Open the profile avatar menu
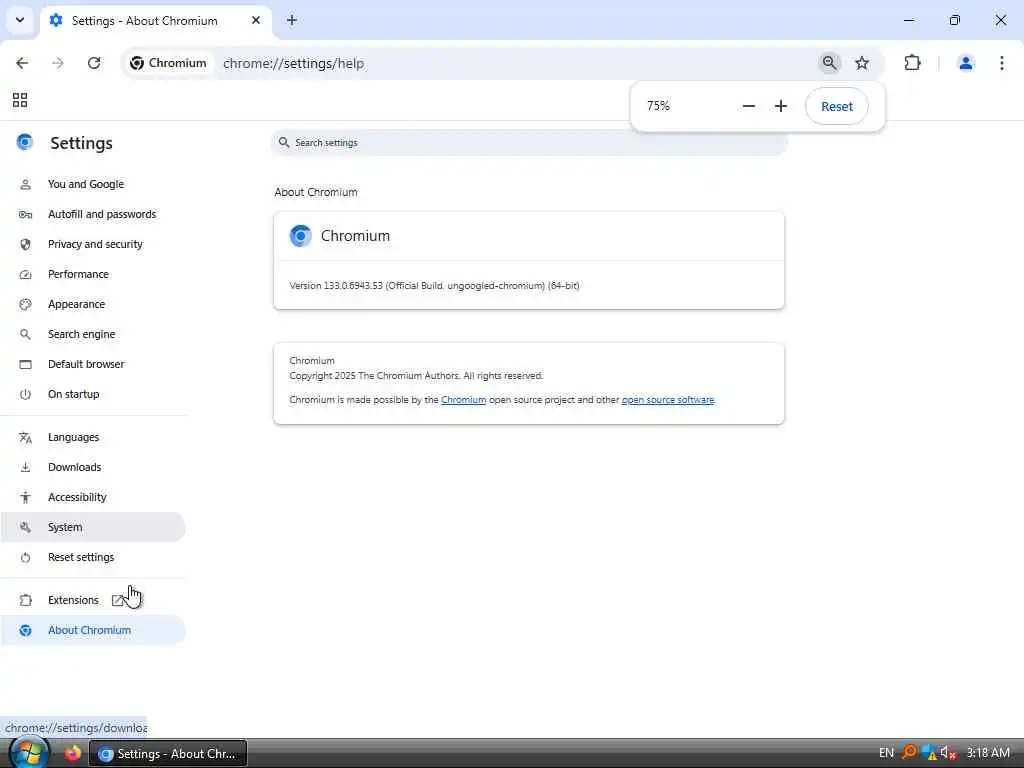The width and height of the screenshot is (1024, 768). pyautogui.click(x=965, y=63)
